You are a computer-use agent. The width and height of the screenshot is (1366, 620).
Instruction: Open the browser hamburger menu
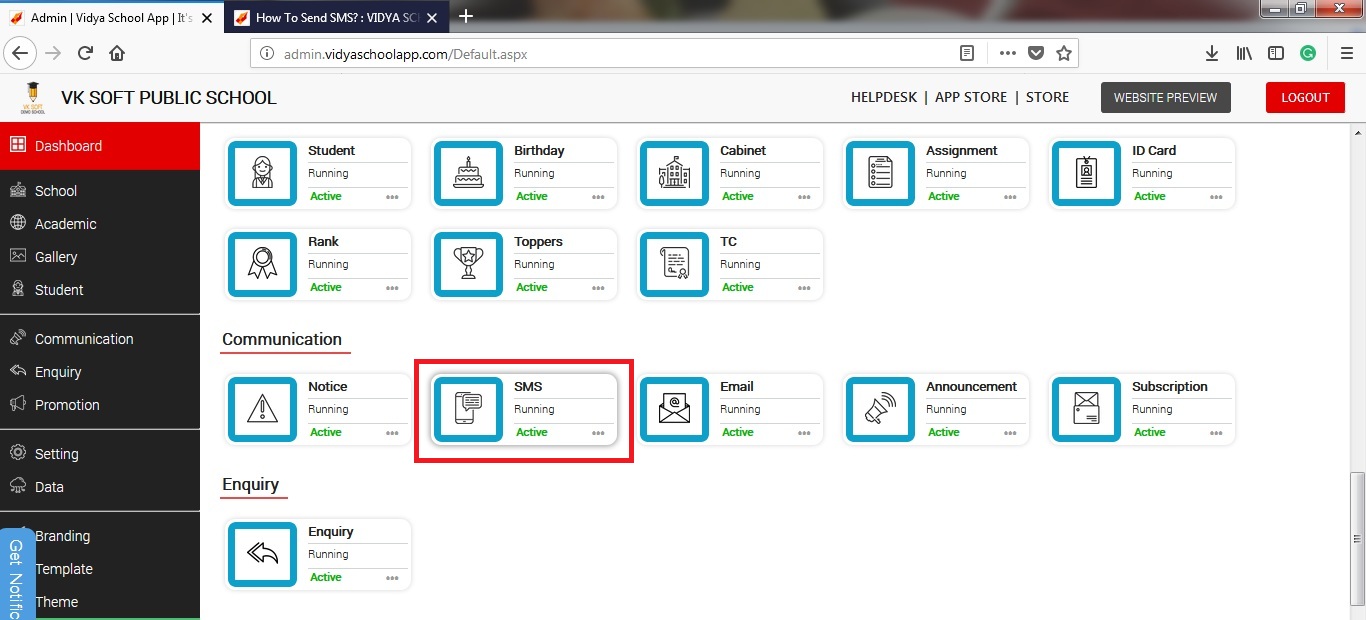1347,53
